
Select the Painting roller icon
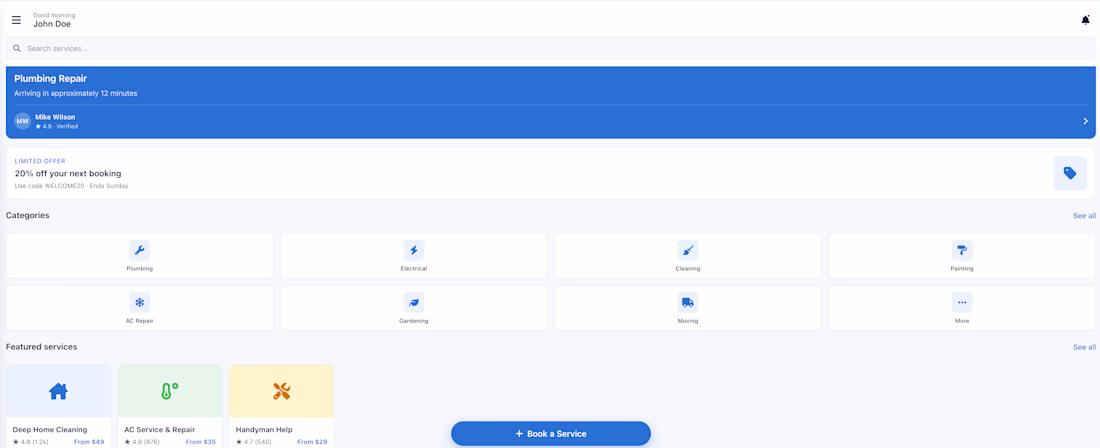point(962,250)
